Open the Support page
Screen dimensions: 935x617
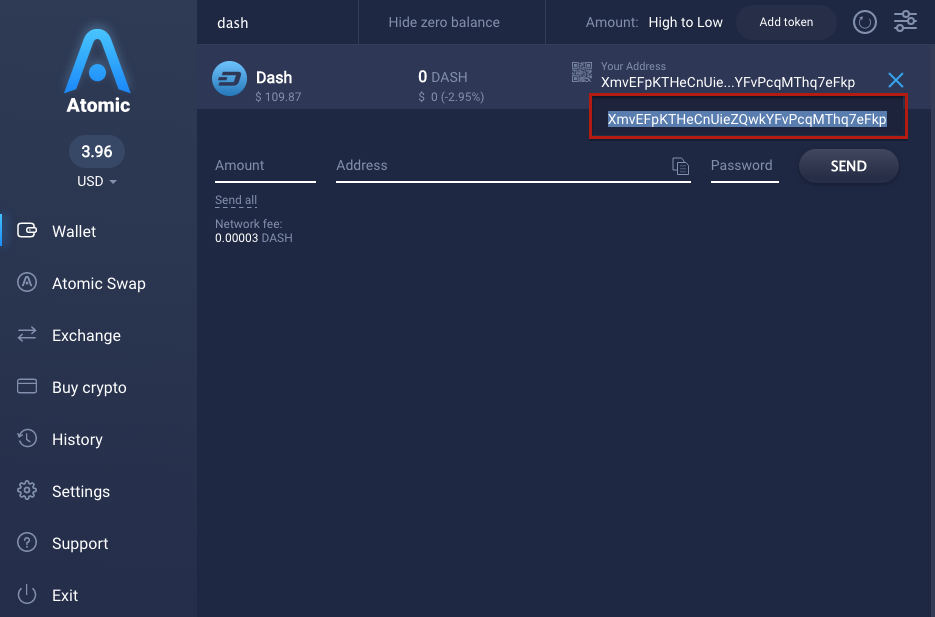80,543
